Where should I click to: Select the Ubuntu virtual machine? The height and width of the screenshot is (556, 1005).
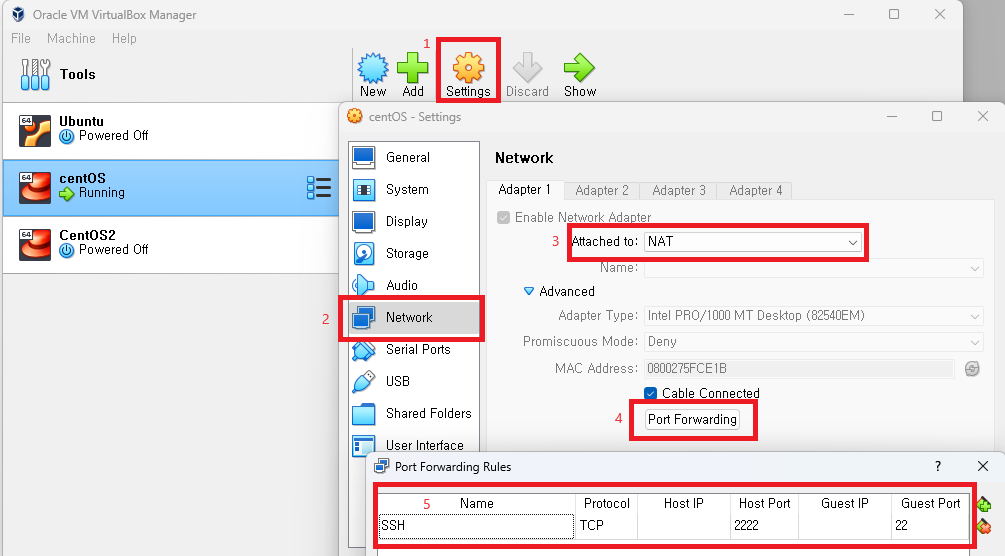point(171,131)
